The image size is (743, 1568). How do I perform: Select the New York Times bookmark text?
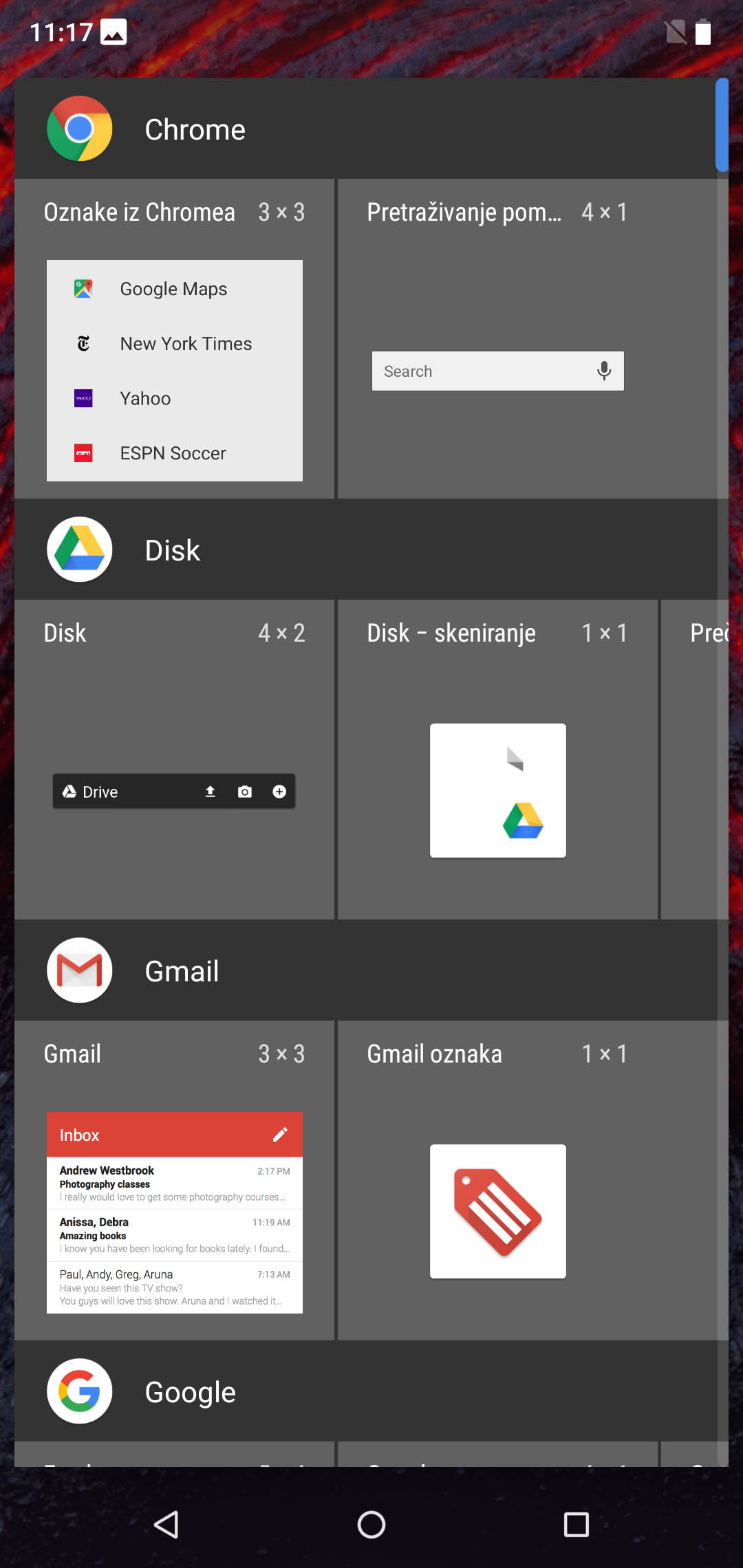pos(186,343)
